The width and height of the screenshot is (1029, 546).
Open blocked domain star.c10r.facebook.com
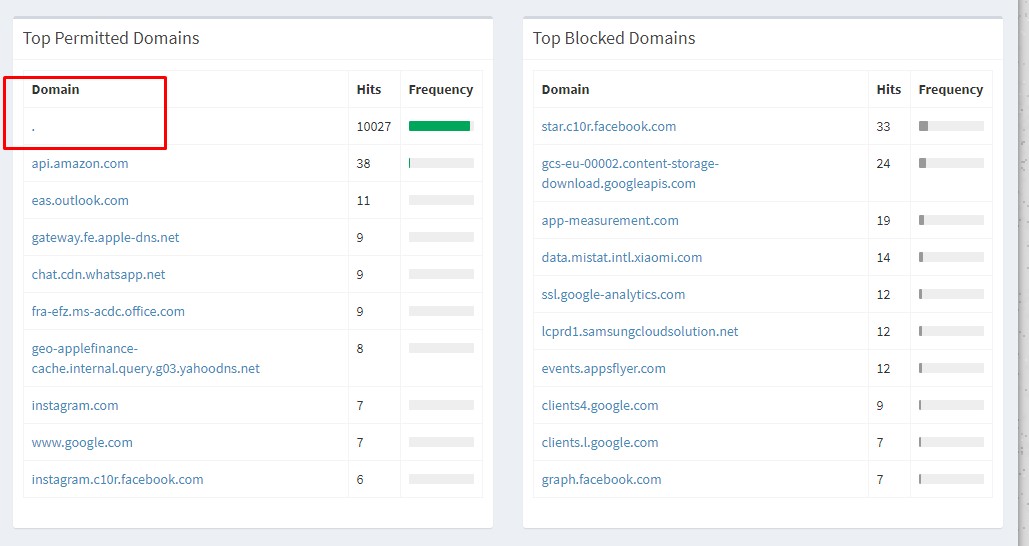coord(608,127)
